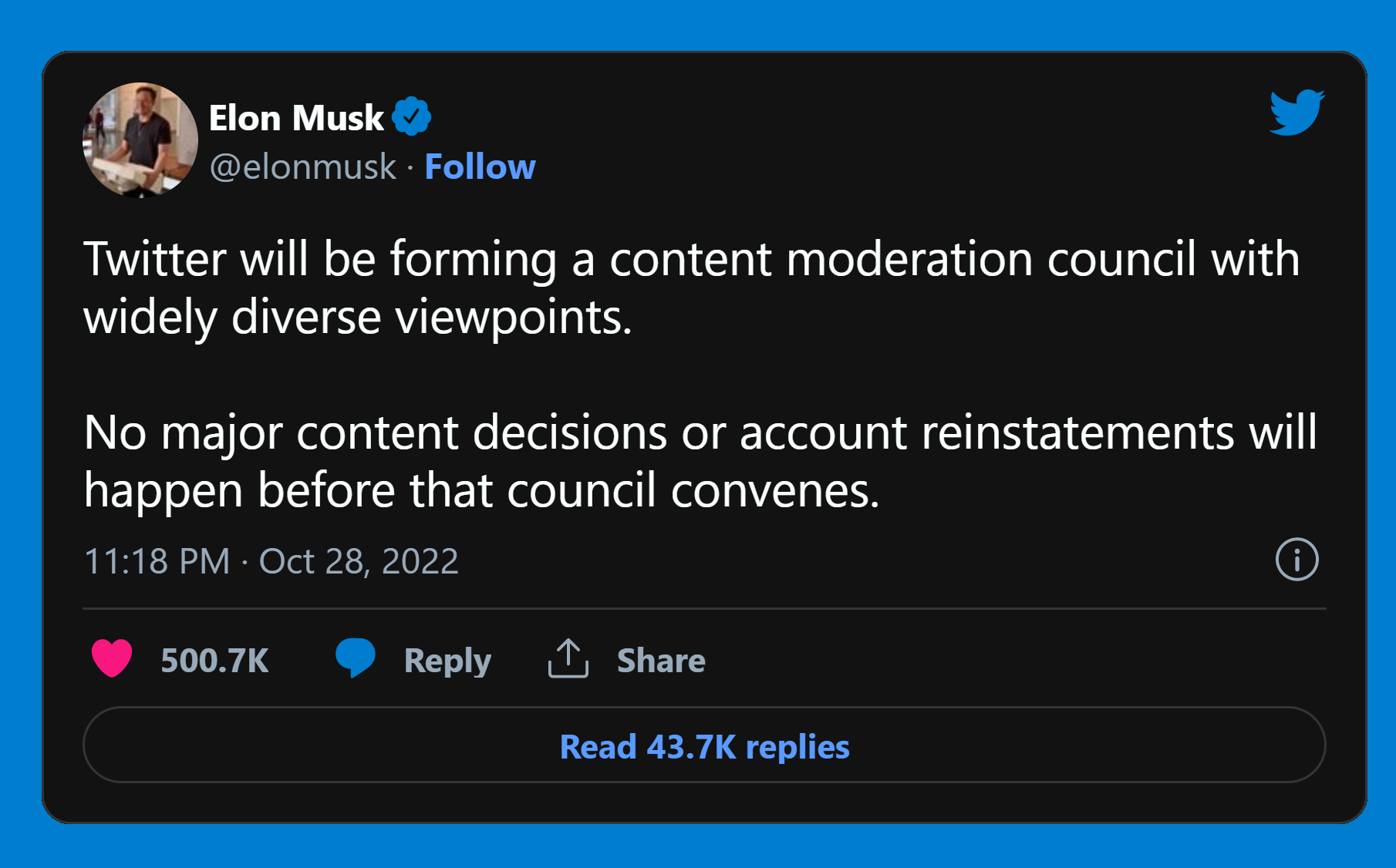Image resolution: width=1396 pixels, height=868 pixels.
Task: Click the Twitter bird logo
Action: click(1297, 113)
